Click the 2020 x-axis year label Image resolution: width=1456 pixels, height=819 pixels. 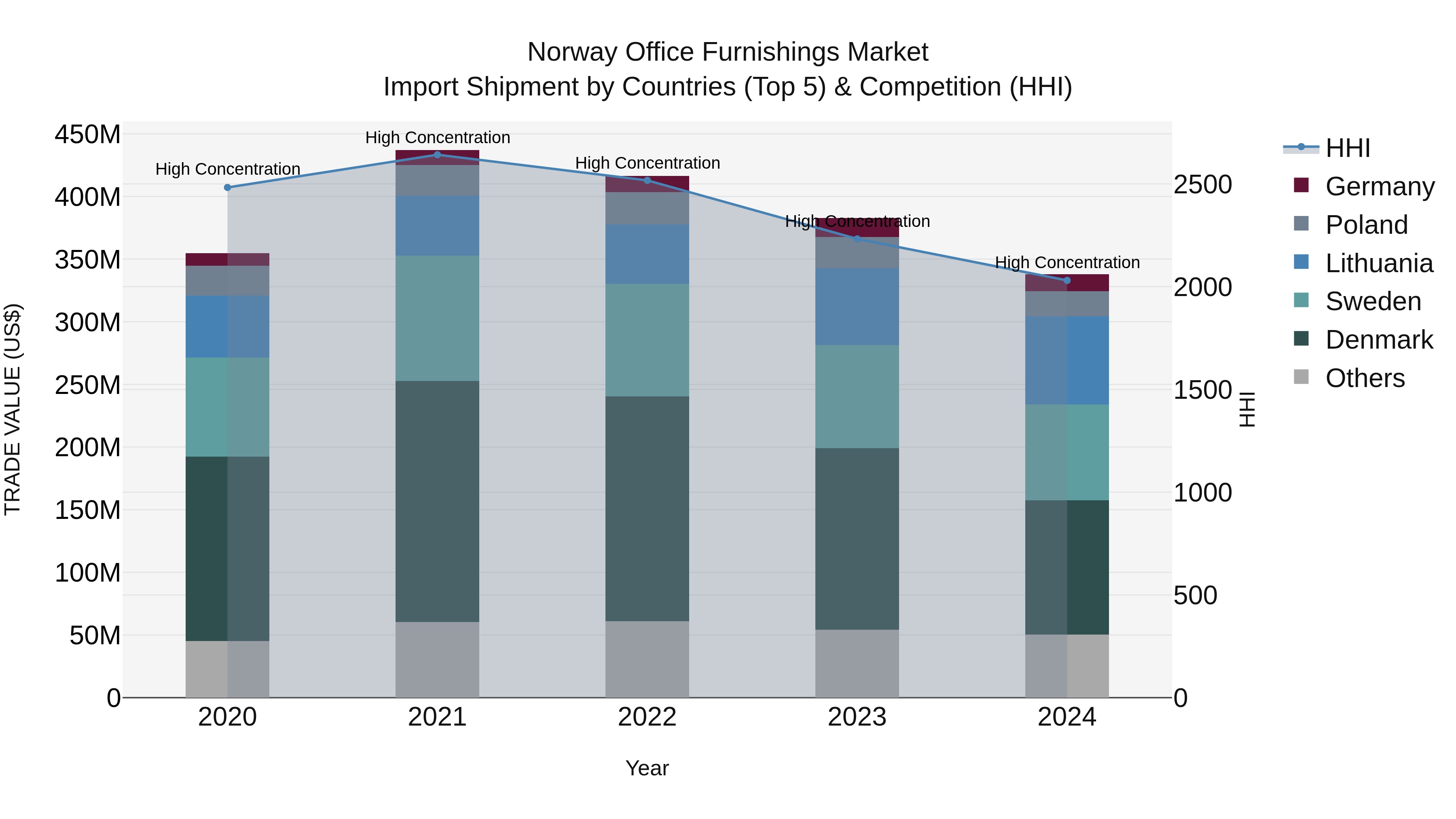pos(228,717)
